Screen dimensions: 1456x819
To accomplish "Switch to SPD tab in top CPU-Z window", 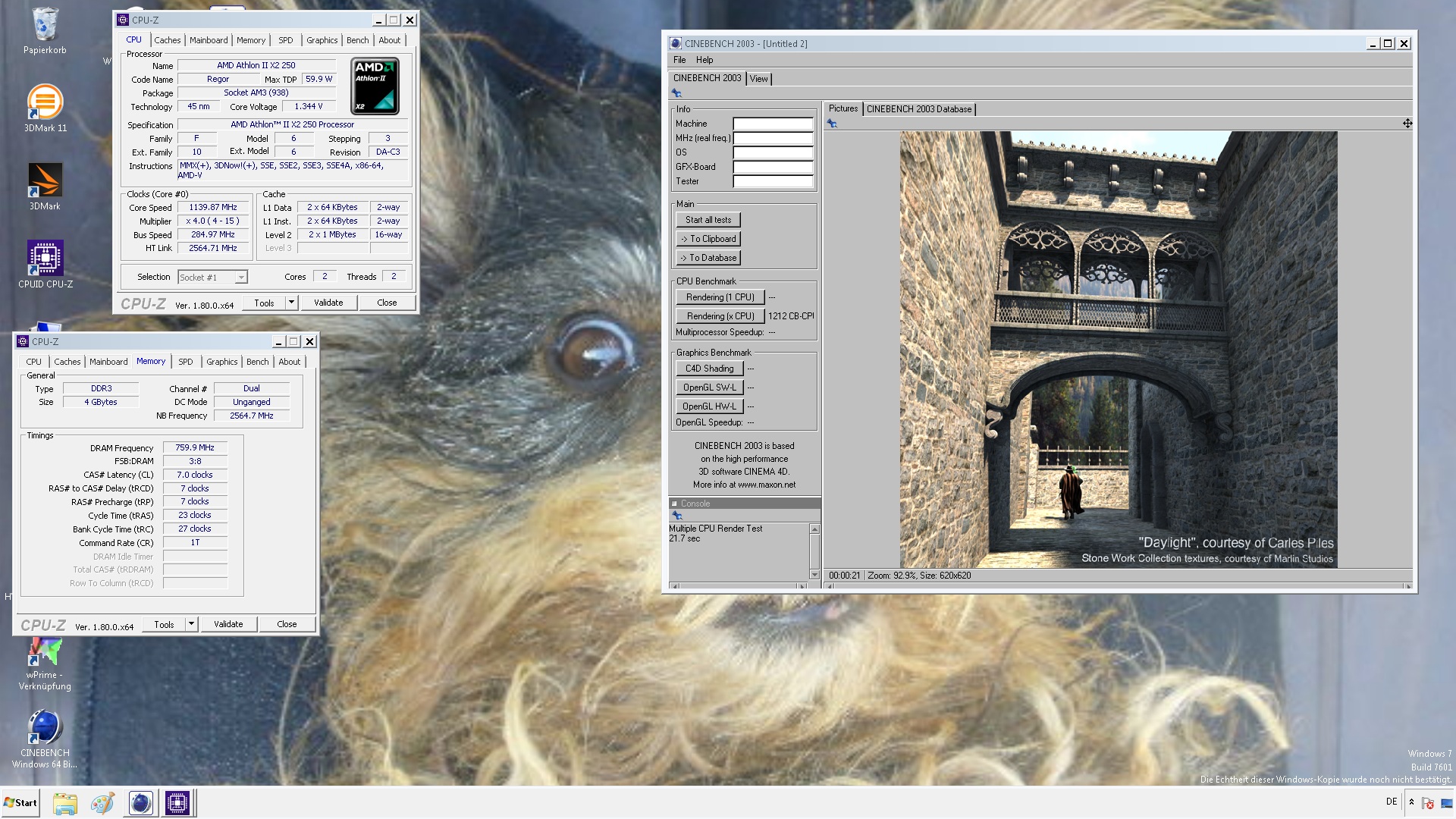I will tap(285, 40).
